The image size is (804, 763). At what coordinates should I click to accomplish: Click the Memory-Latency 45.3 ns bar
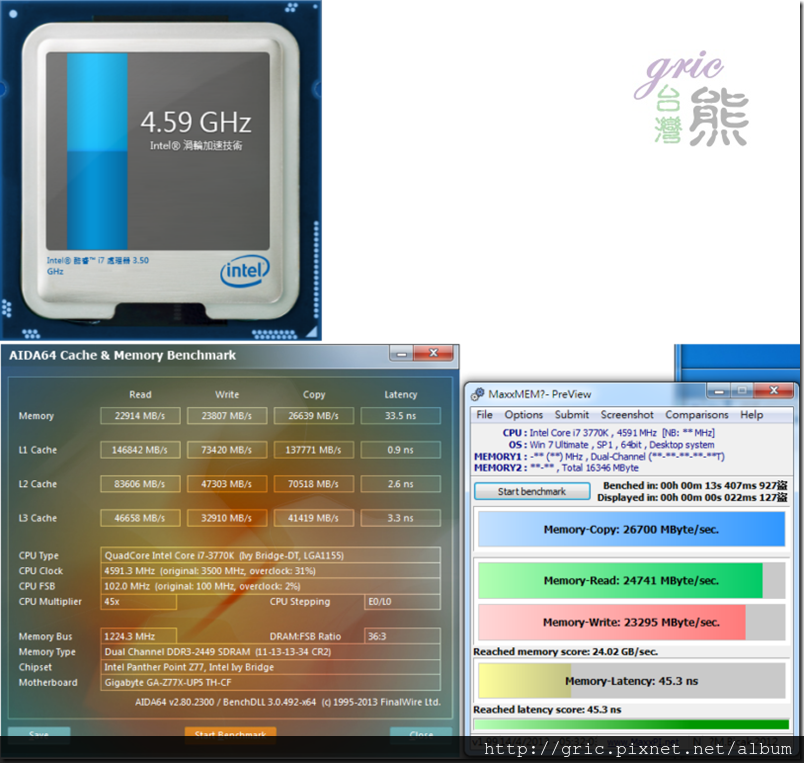(631, 681)
